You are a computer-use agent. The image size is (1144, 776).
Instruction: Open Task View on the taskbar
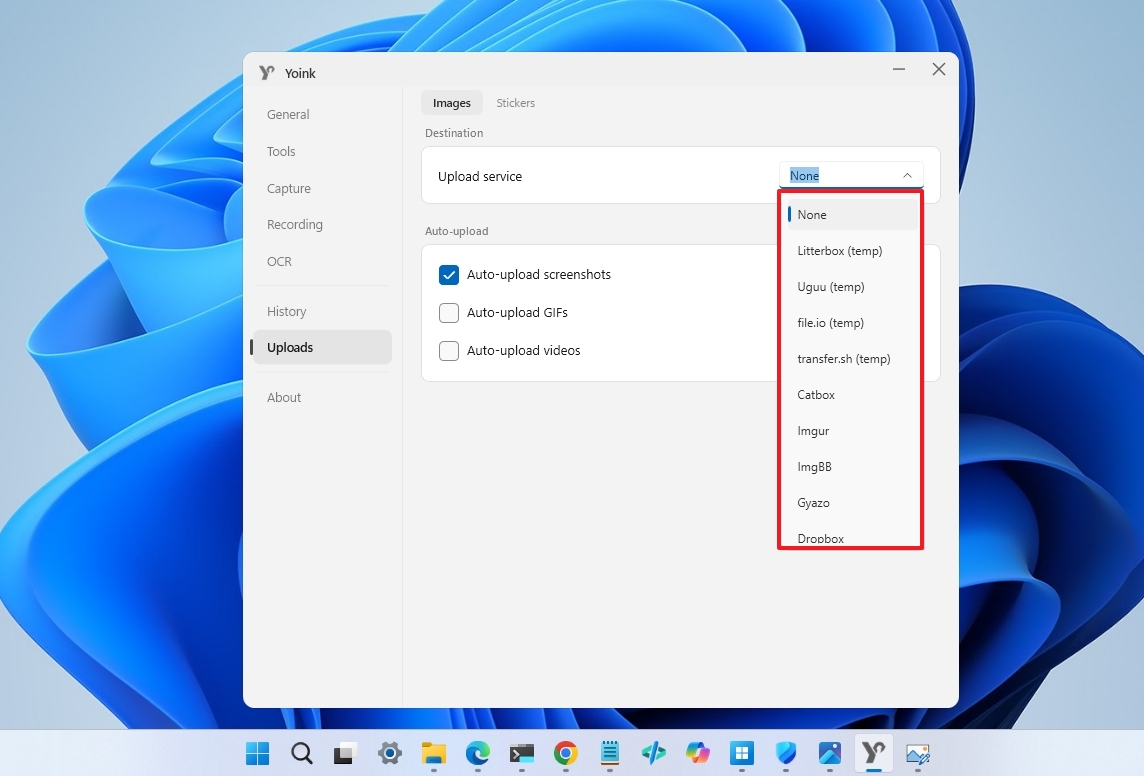[345, 753]
